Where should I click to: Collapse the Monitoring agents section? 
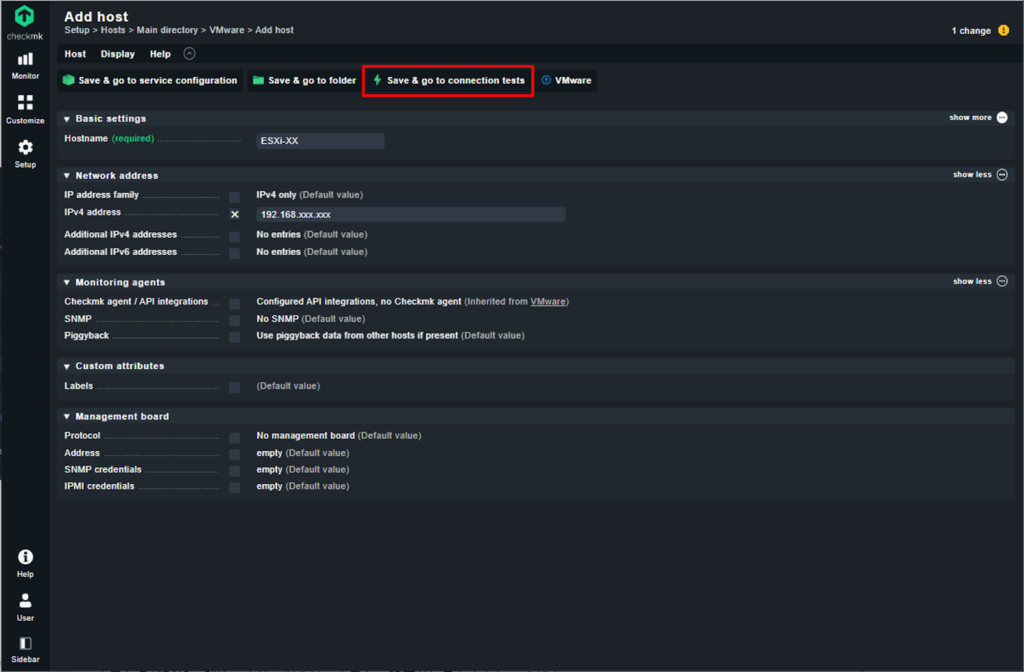67,282
